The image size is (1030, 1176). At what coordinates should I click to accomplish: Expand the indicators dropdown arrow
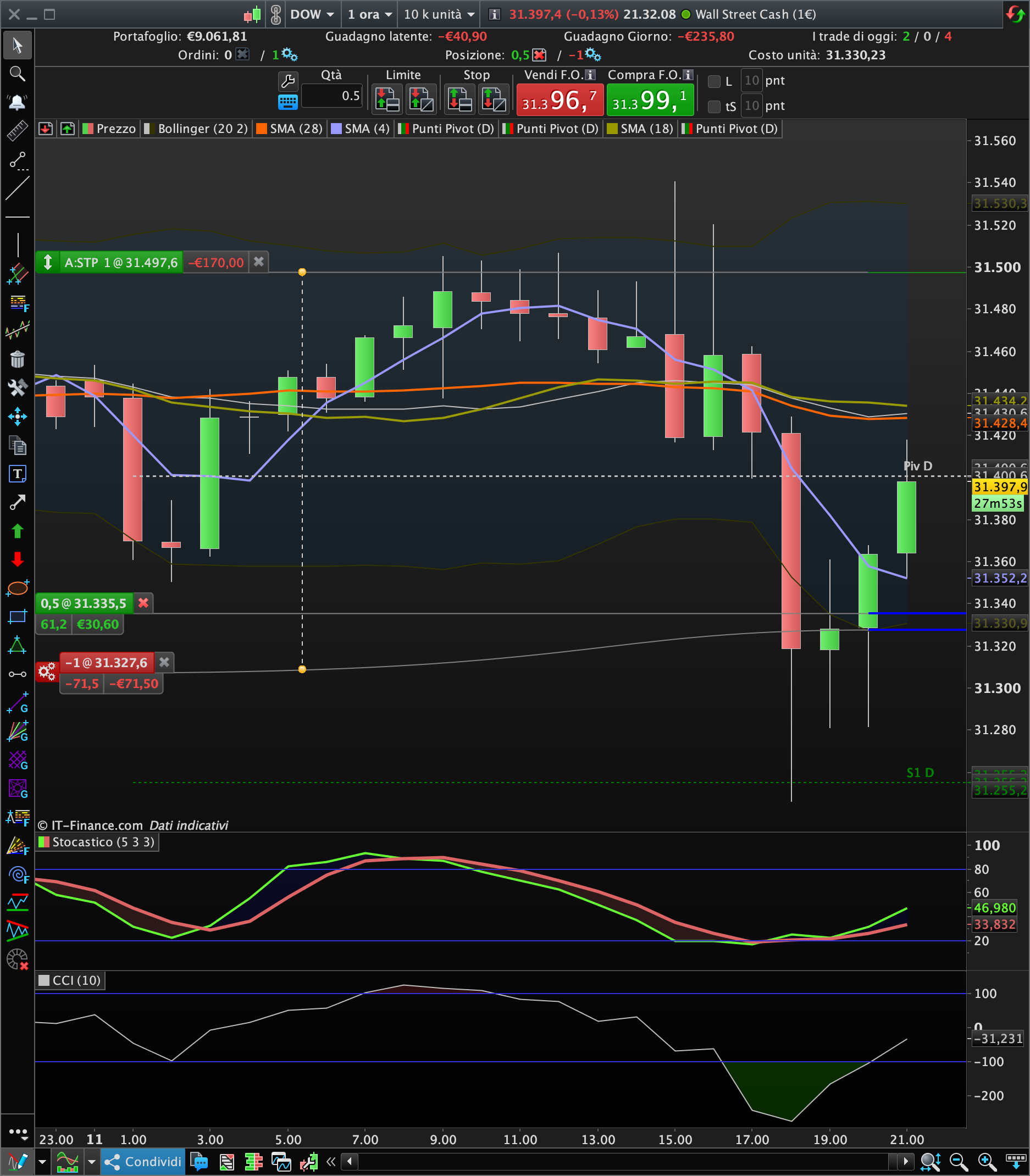91,1162
